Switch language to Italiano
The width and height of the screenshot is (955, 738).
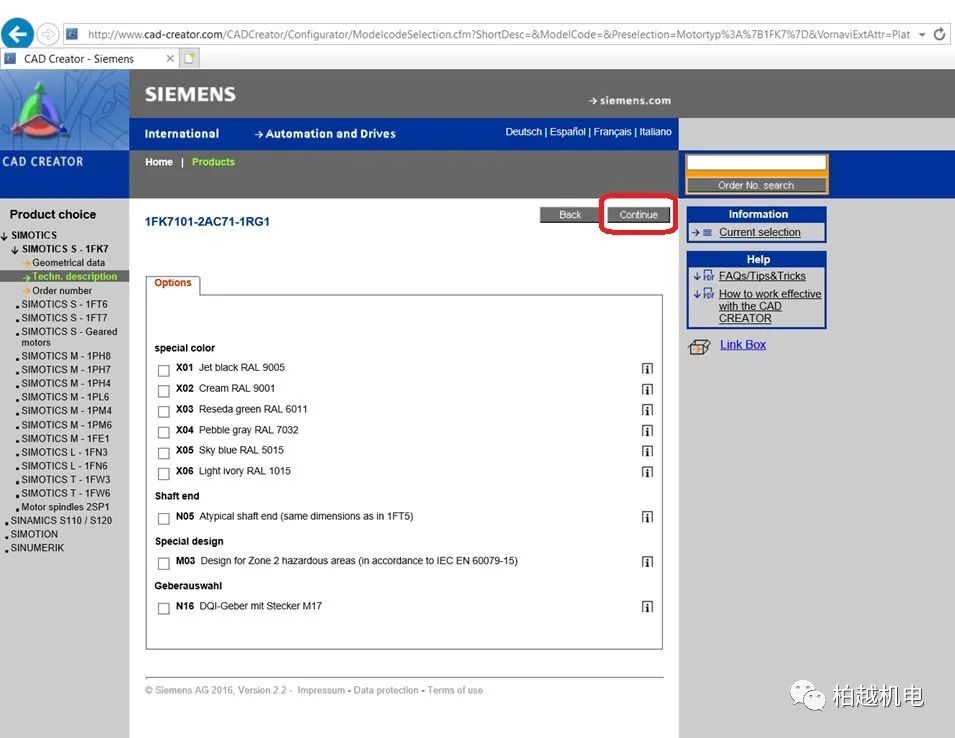click(x=655, y=132)
